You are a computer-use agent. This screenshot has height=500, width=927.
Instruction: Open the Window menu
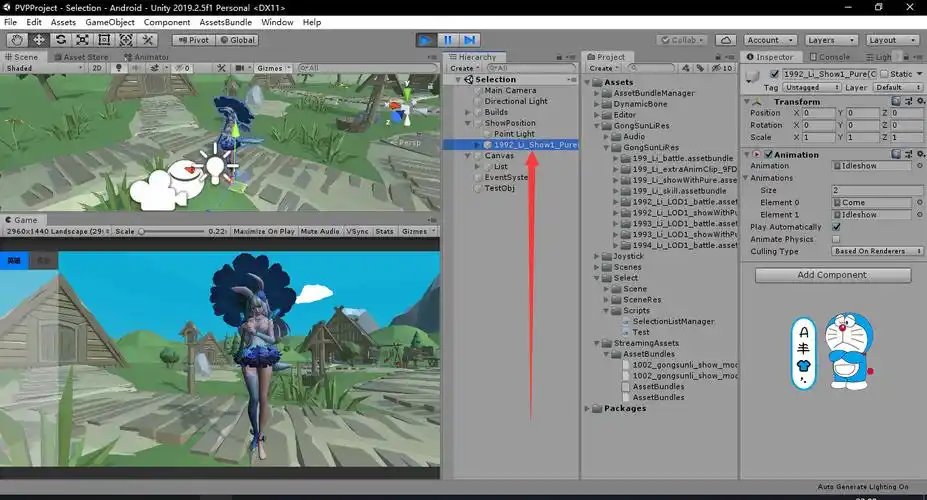277,22
